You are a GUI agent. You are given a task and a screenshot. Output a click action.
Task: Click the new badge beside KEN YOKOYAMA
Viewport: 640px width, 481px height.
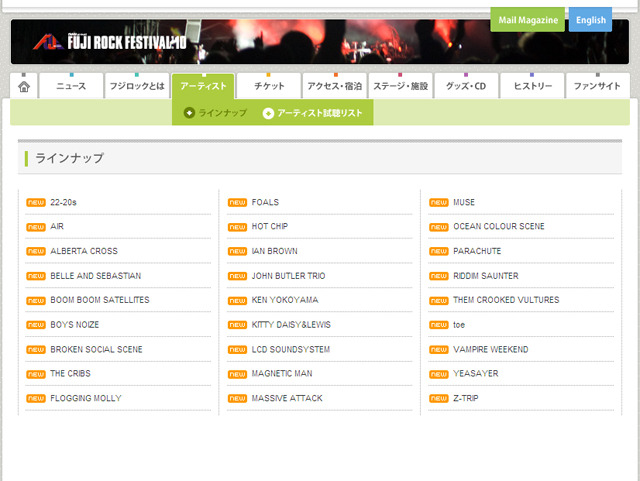click(237, 301)
